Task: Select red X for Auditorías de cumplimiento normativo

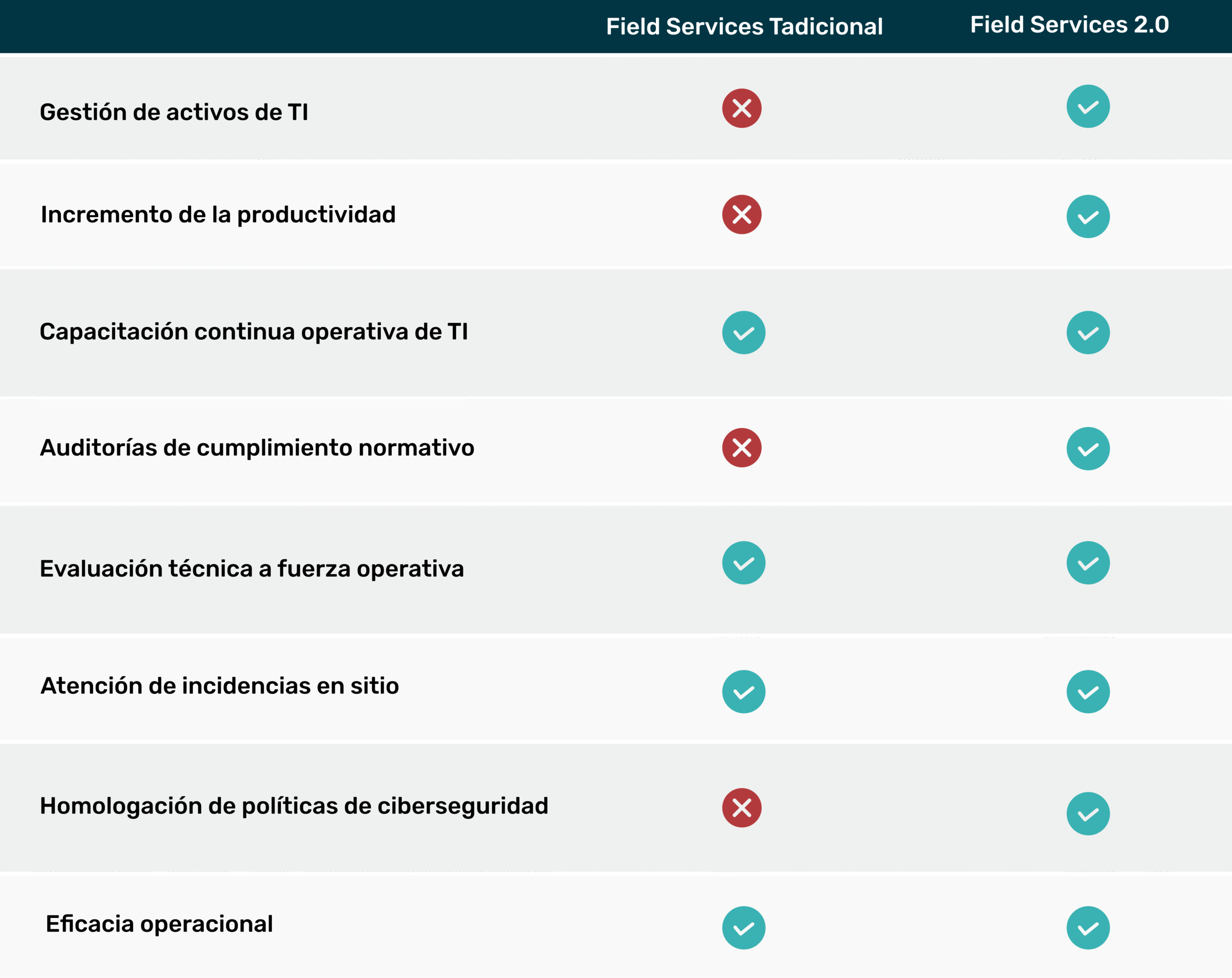Action: point(742,448)
